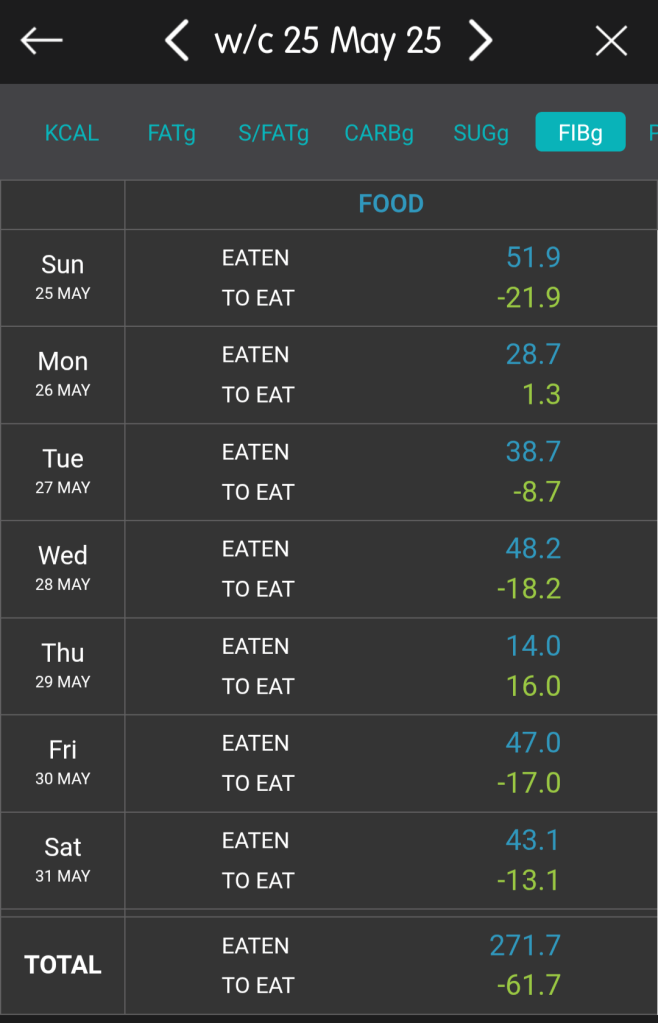This screenshot has height=1023, width=658.
Task: Go to the previous week
Action: (177, 41)
